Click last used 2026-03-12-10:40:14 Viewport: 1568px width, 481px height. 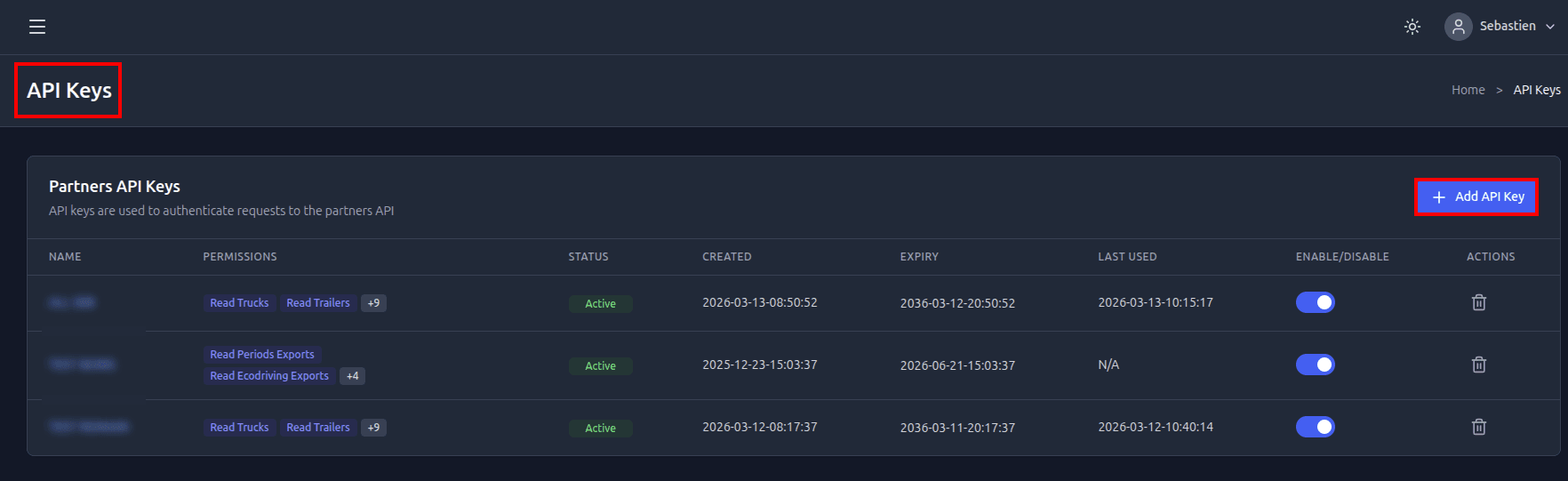(x=1156, y=427)
